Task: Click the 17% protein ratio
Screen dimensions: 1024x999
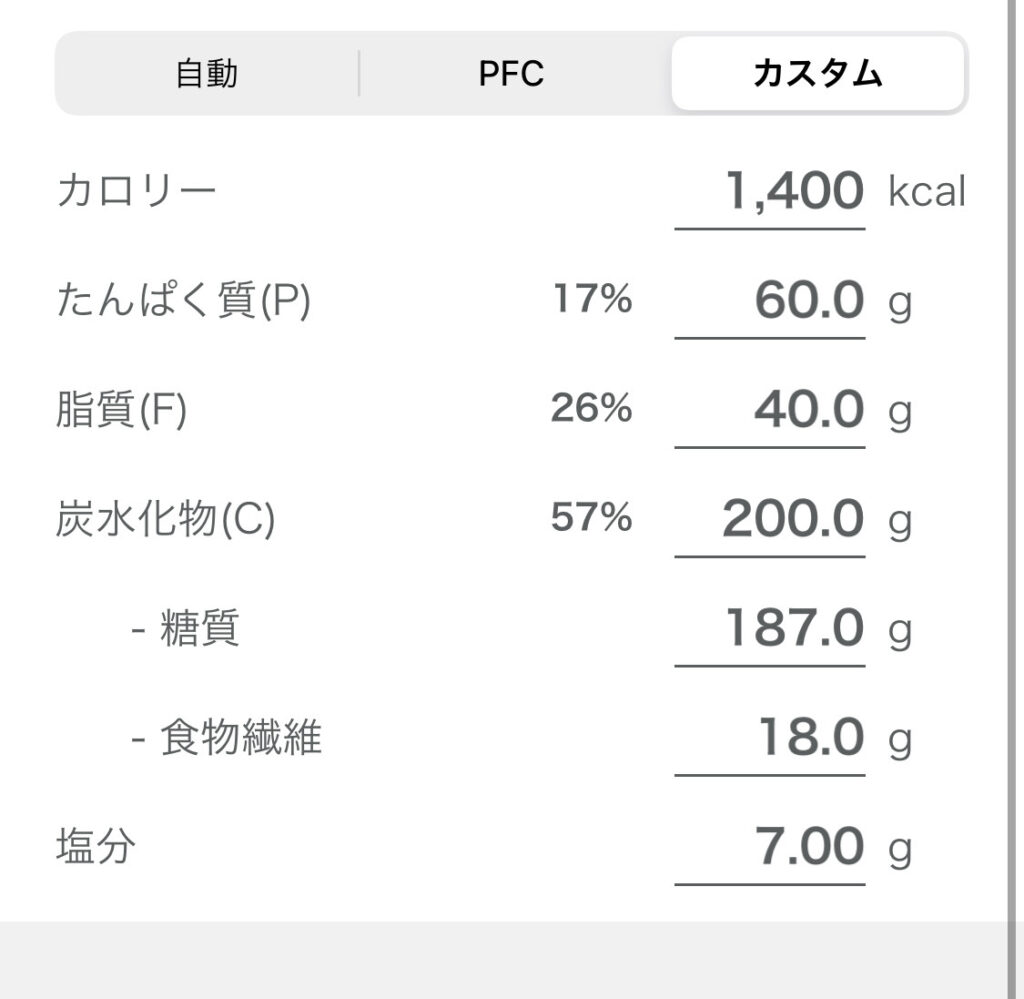Action: pyautogui.click(x=591, y=299)
